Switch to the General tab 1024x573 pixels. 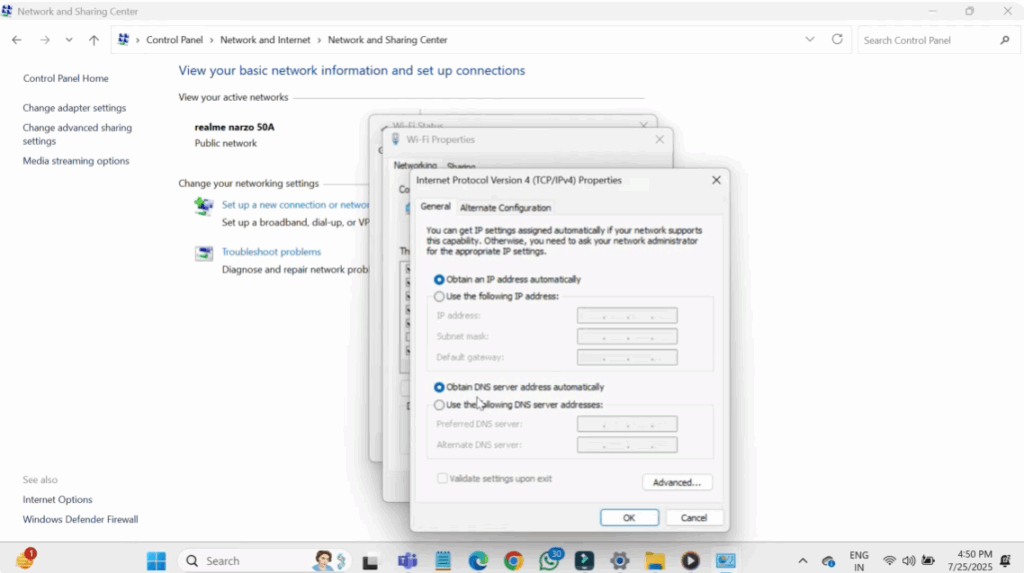[436, 206]
